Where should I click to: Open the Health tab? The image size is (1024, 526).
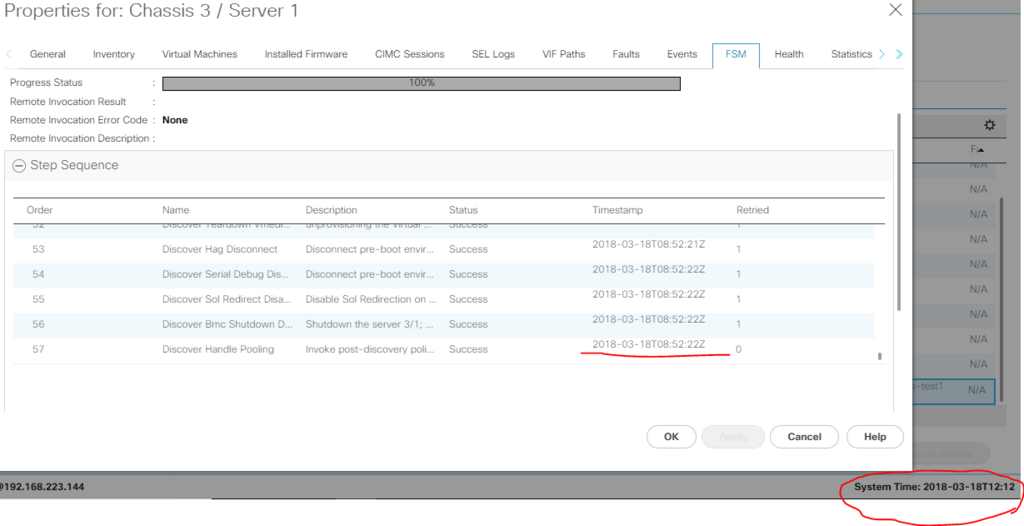tap(789, 54)
